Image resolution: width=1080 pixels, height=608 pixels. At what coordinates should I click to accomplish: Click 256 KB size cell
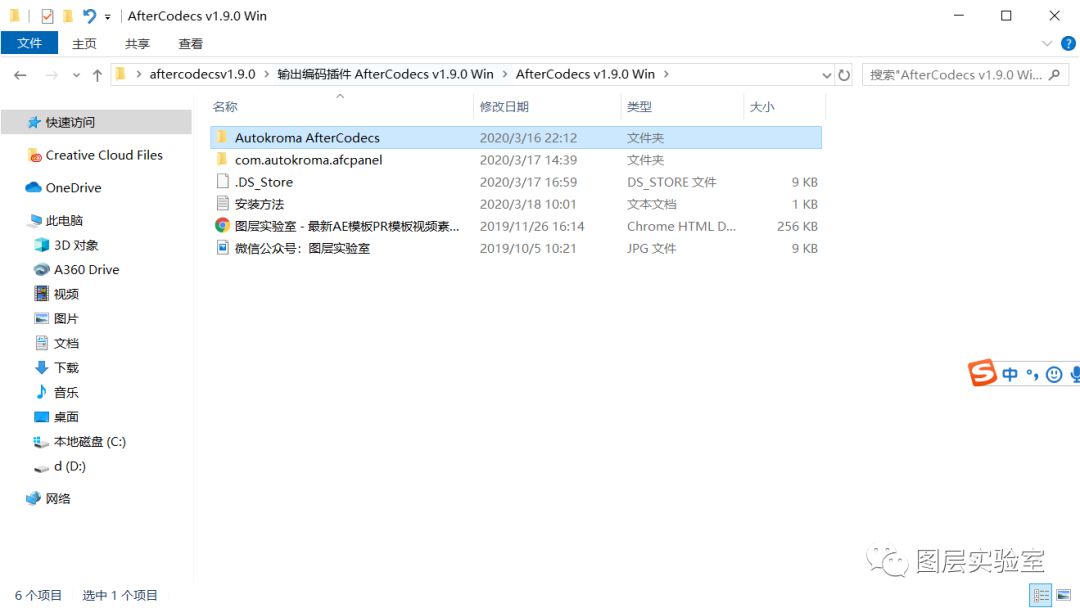[x=797, y=226]
